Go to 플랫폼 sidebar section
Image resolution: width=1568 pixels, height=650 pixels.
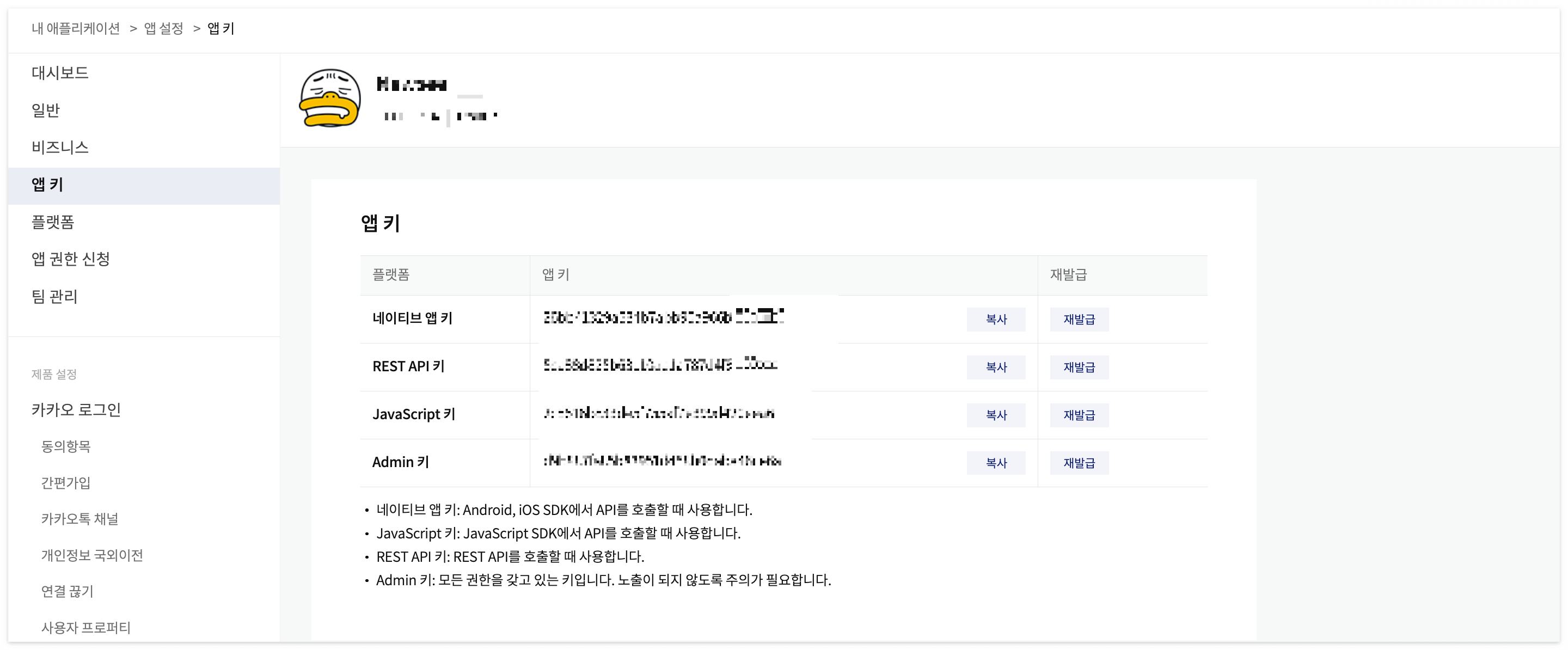52,222
